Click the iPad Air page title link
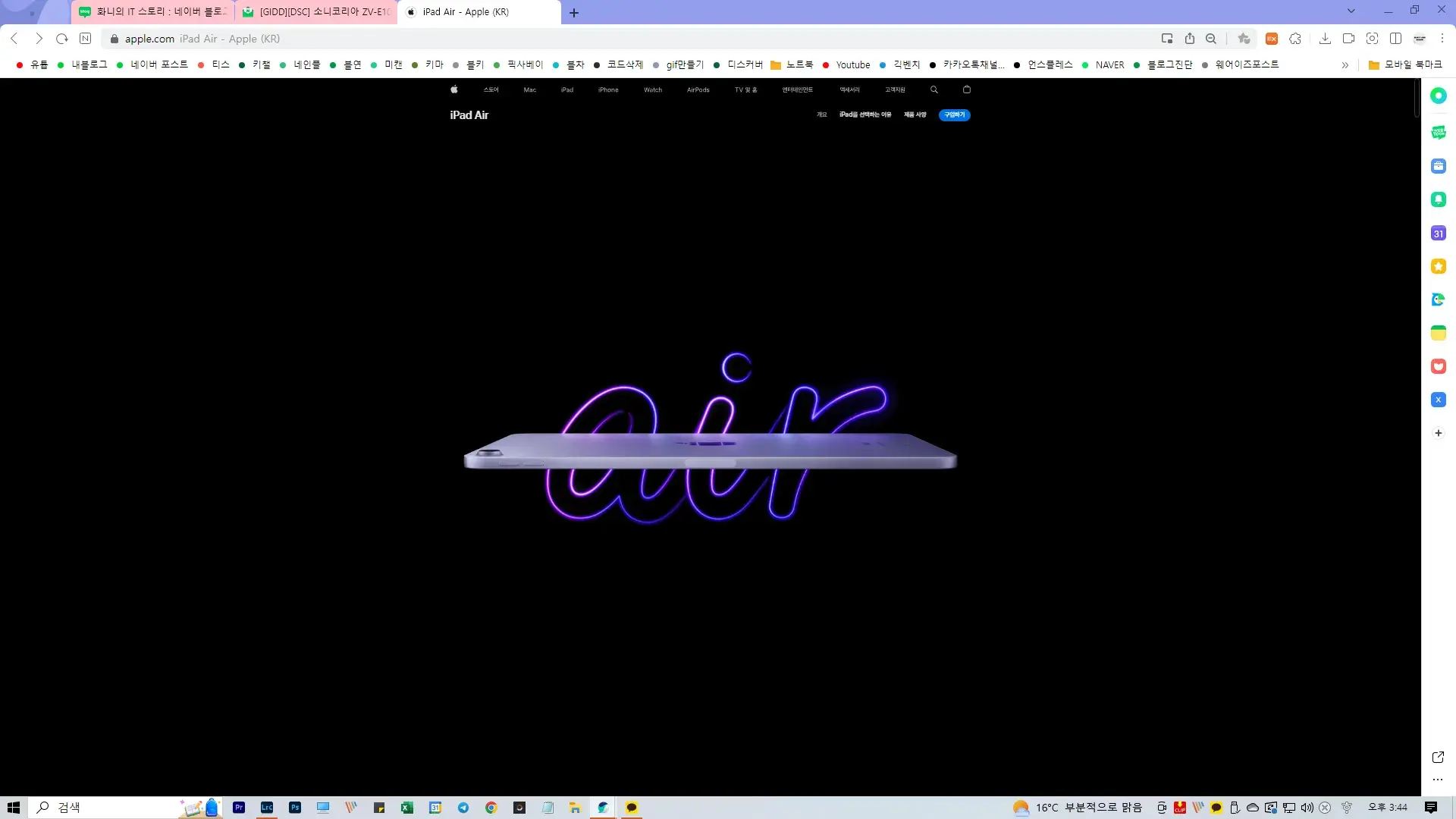 [469, 115]
